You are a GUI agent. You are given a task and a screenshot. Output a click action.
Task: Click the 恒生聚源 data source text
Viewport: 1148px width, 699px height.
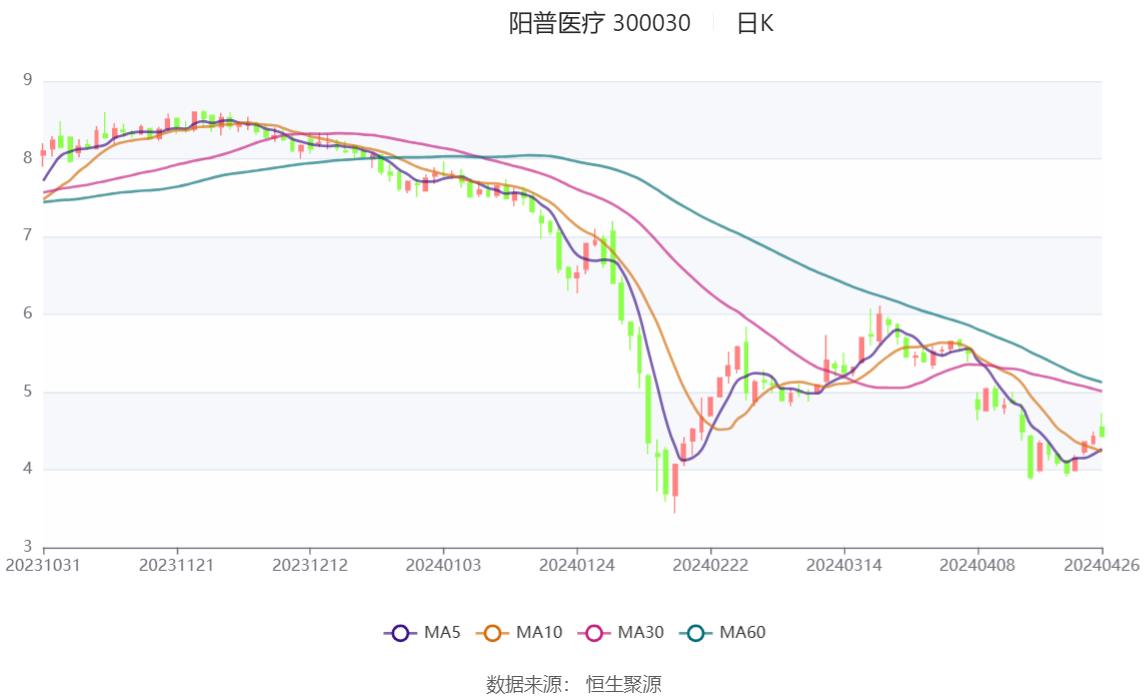[x=623, y=685]
